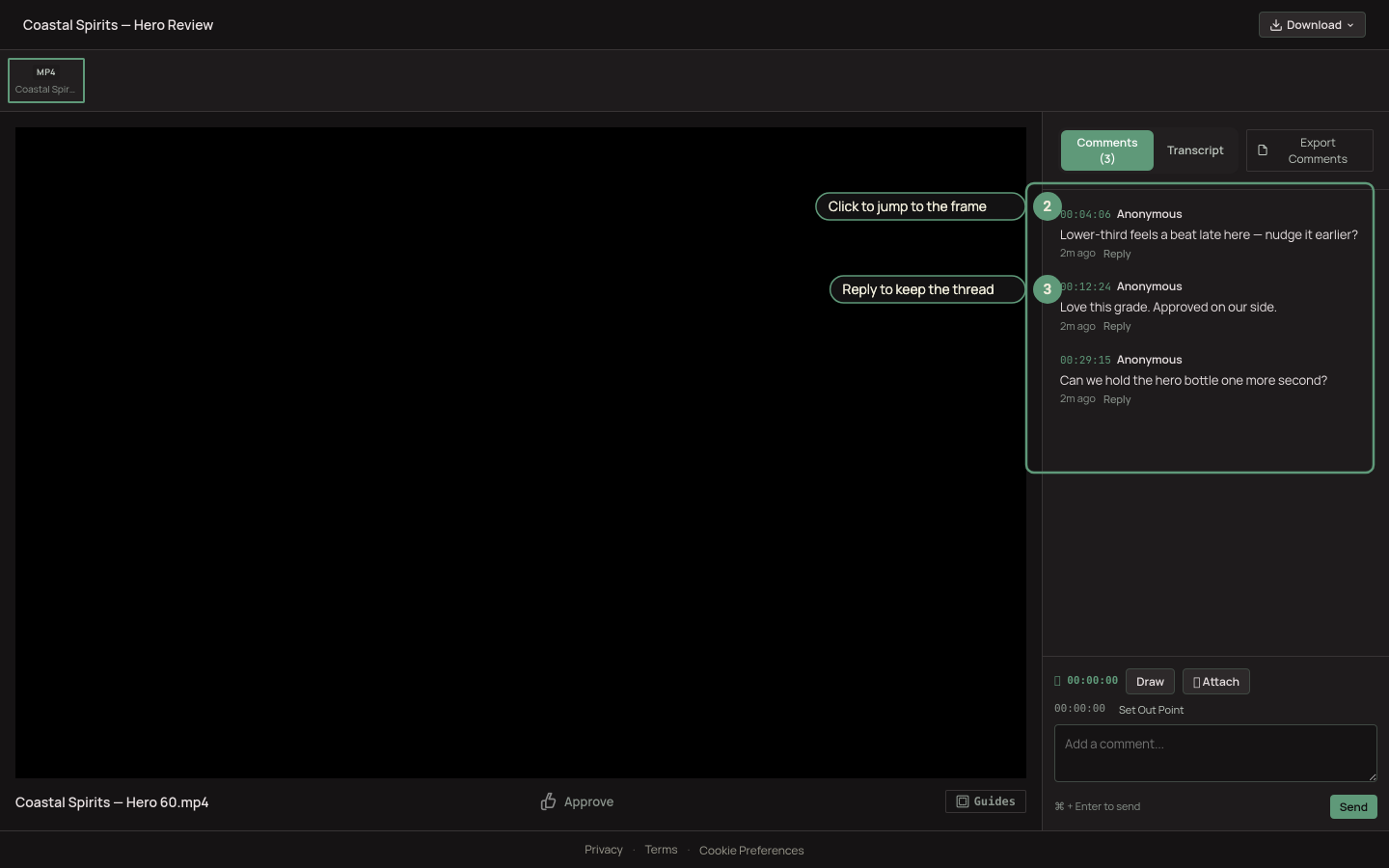The width and height of the screenshot is (1389, 868).
Task: Click the Draw button
Action: [x=1150, y=682]
